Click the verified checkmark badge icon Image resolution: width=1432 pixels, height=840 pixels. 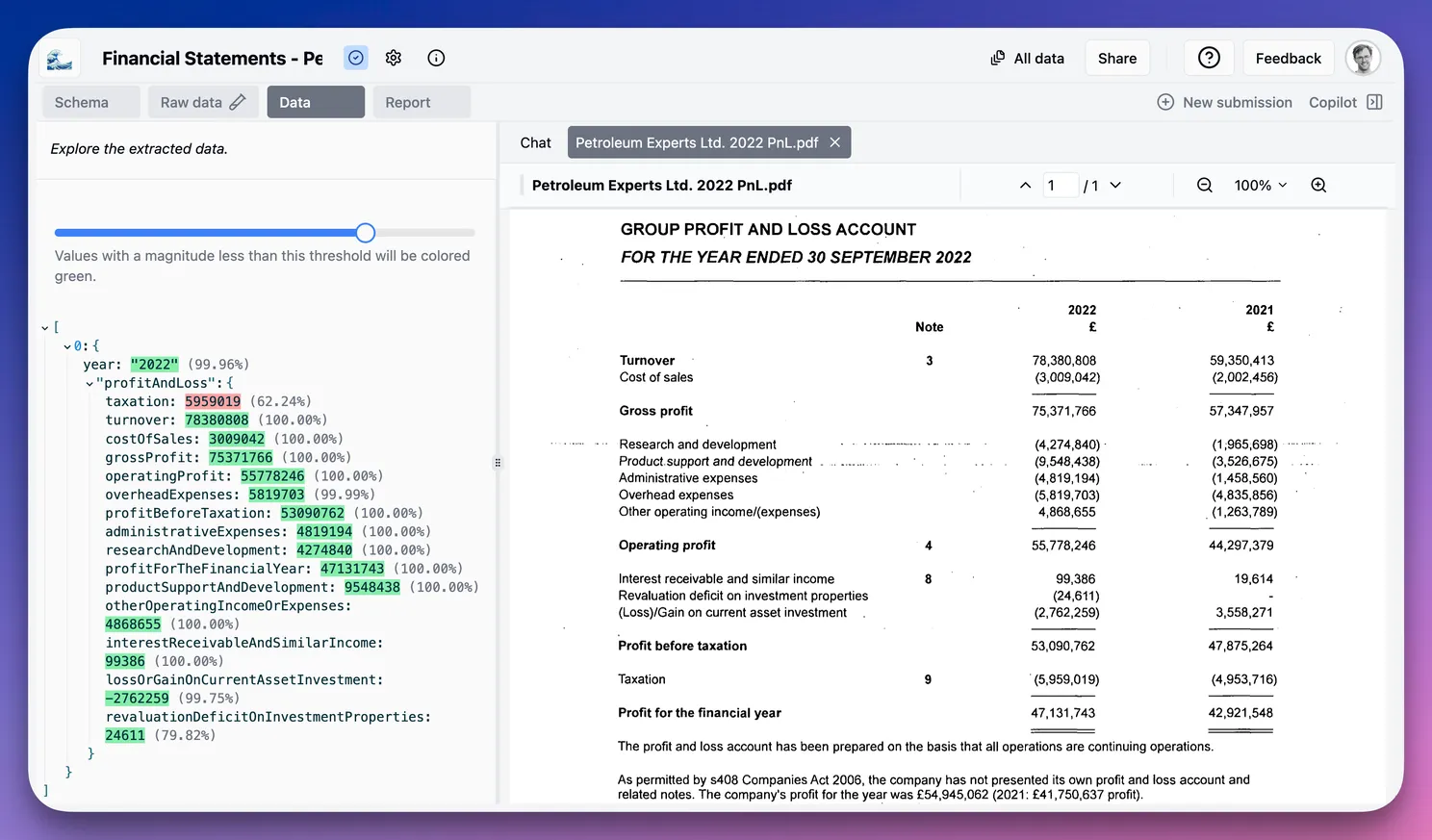pyautogui.click(x=356, y=58)
